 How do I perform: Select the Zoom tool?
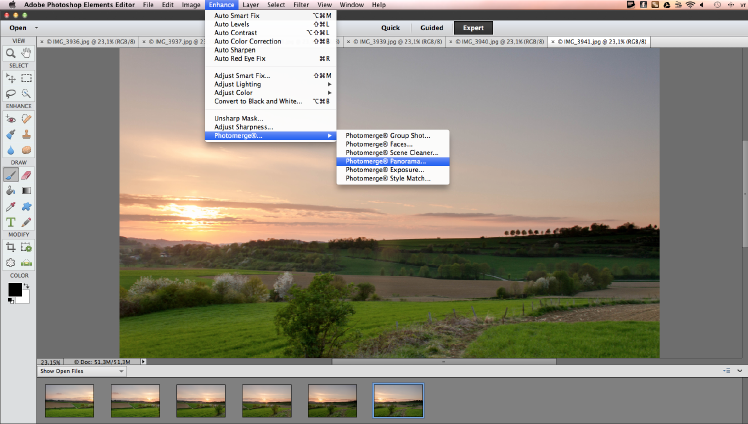tap(10, 53)
